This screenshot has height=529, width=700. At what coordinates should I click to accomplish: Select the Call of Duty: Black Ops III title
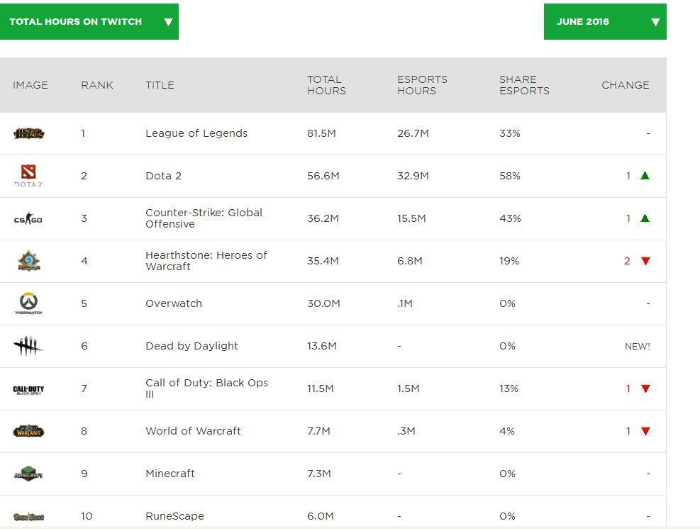coord(207,388)
